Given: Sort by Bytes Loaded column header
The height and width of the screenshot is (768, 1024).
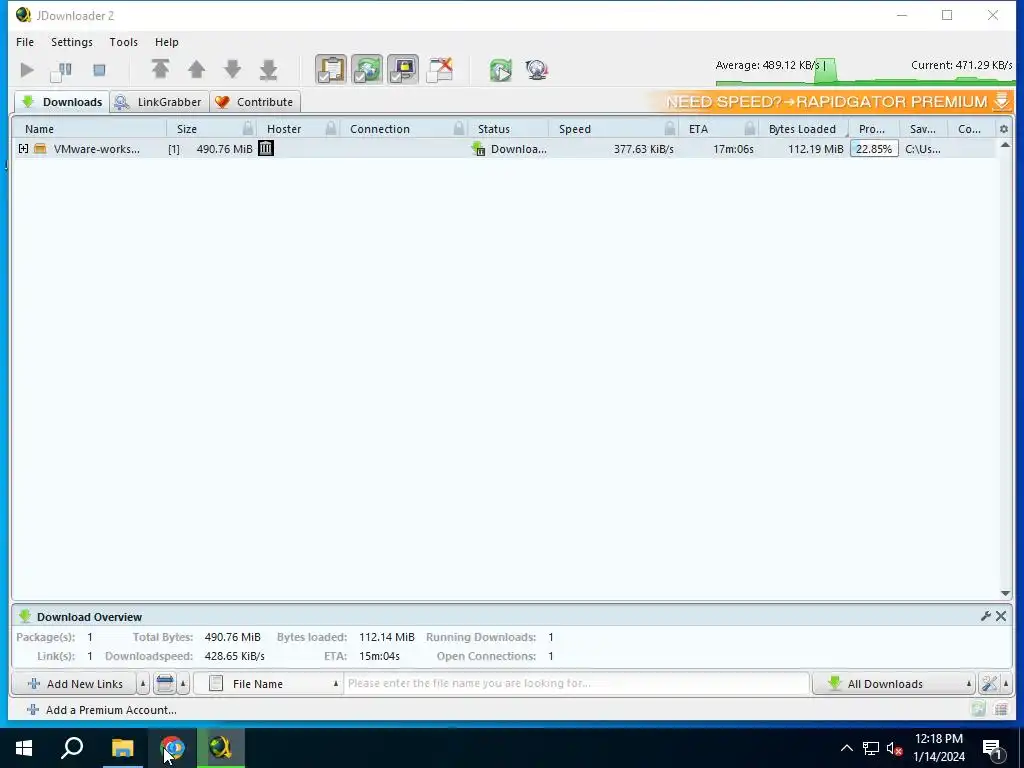Looking at the screenshot, I should pyautogui.click(x=802, y=129).
